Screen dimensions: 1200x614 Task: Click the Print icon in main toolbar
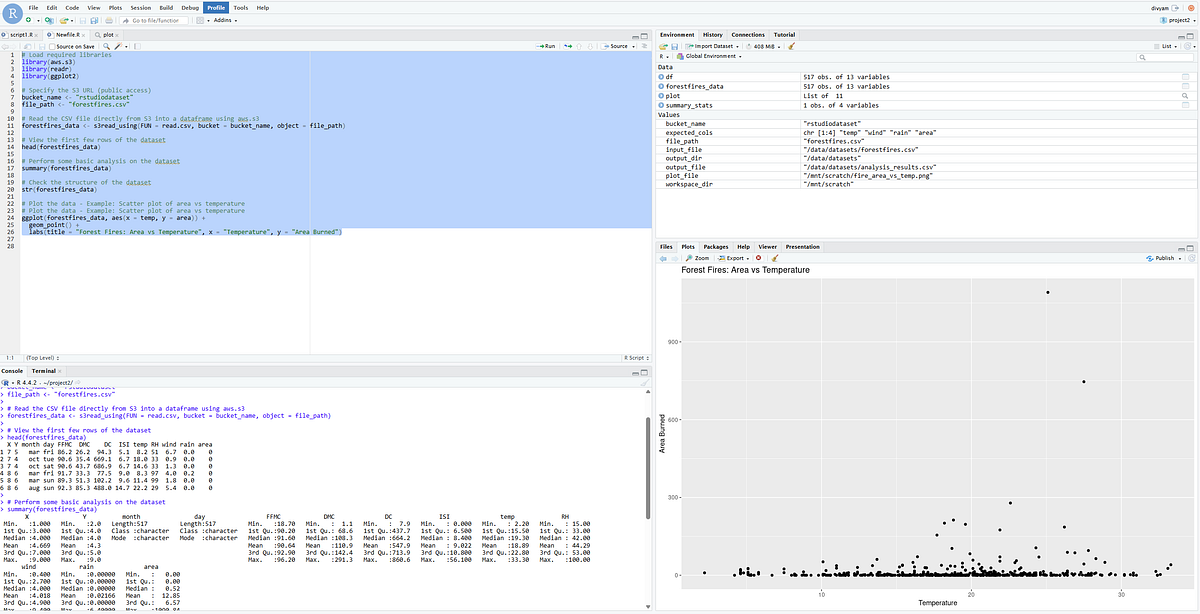tap(109, 20)
